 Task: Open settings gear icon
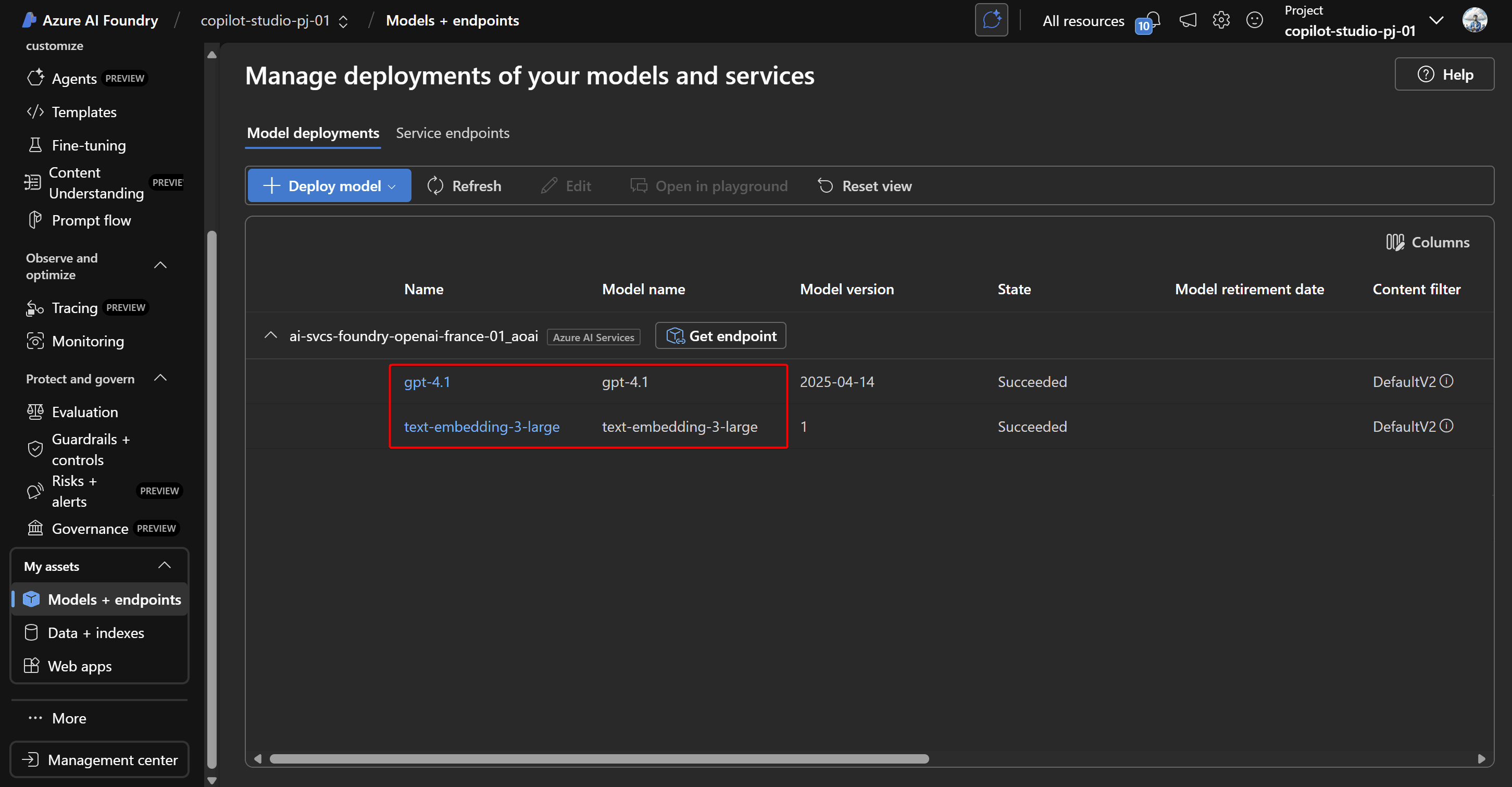[1221, 20]
